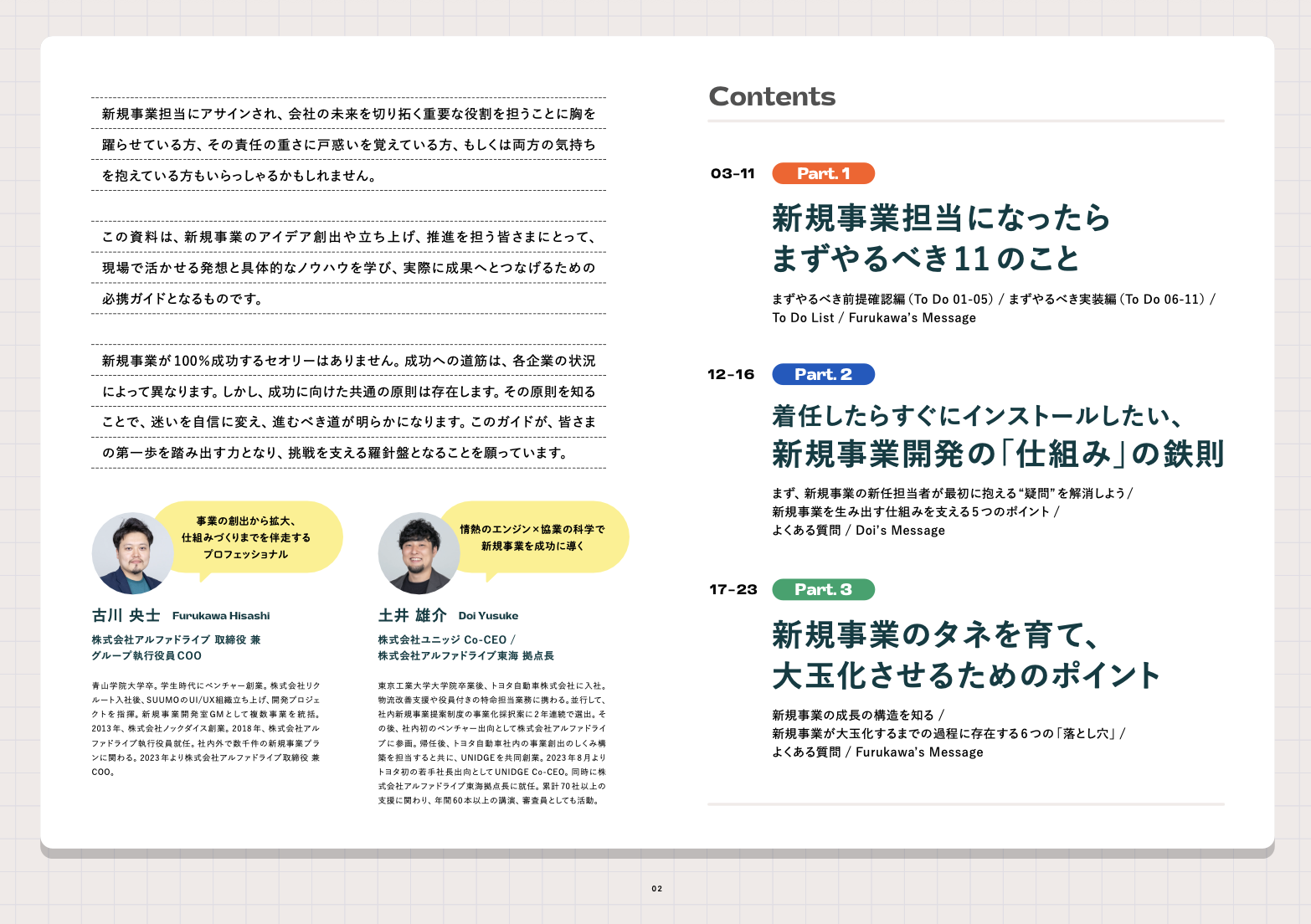Click the page number 02
The image size is (1311, 924).
(x=657, y=889)
